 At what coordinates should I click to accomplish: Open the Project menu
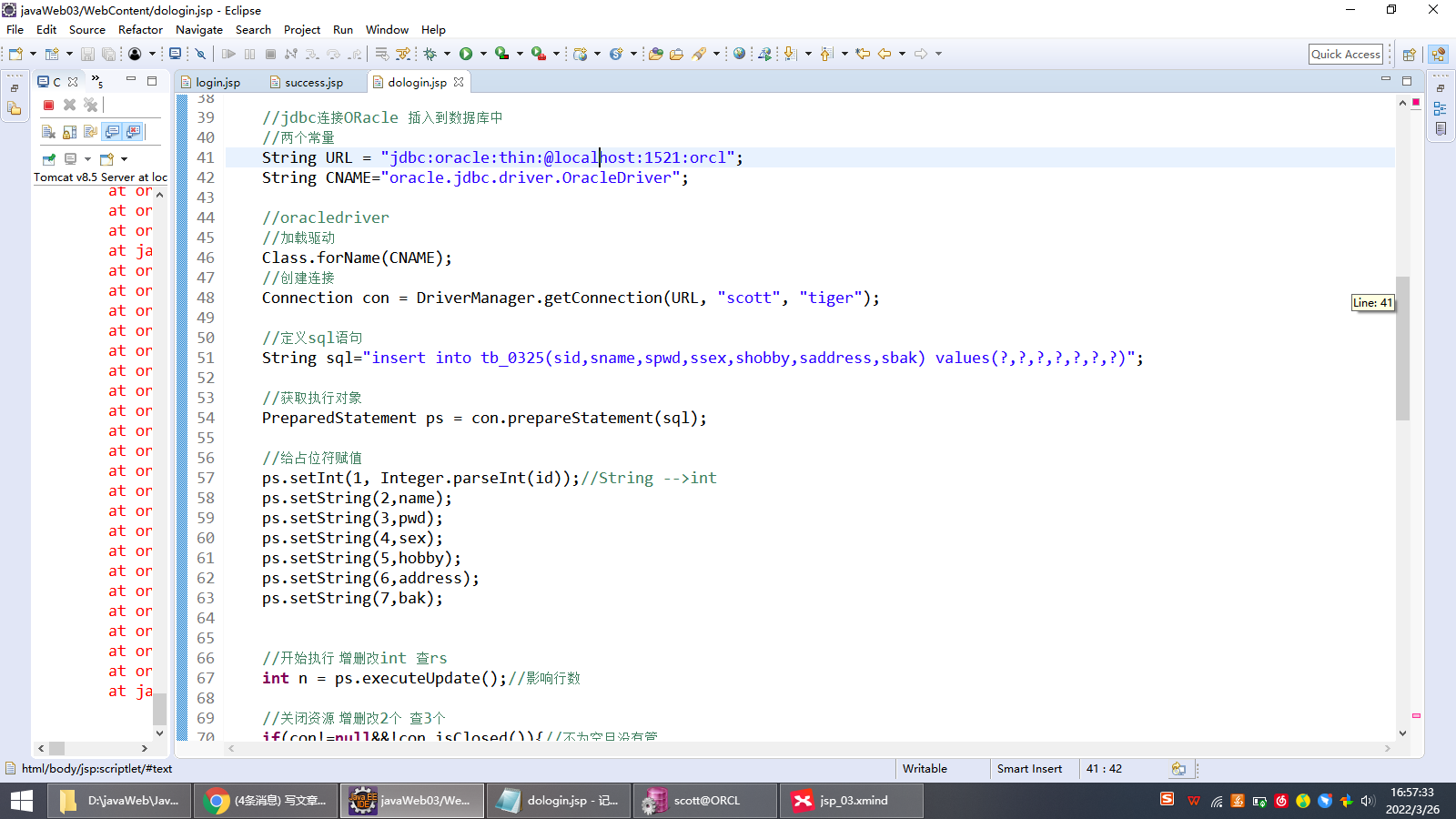click(302, 29)
